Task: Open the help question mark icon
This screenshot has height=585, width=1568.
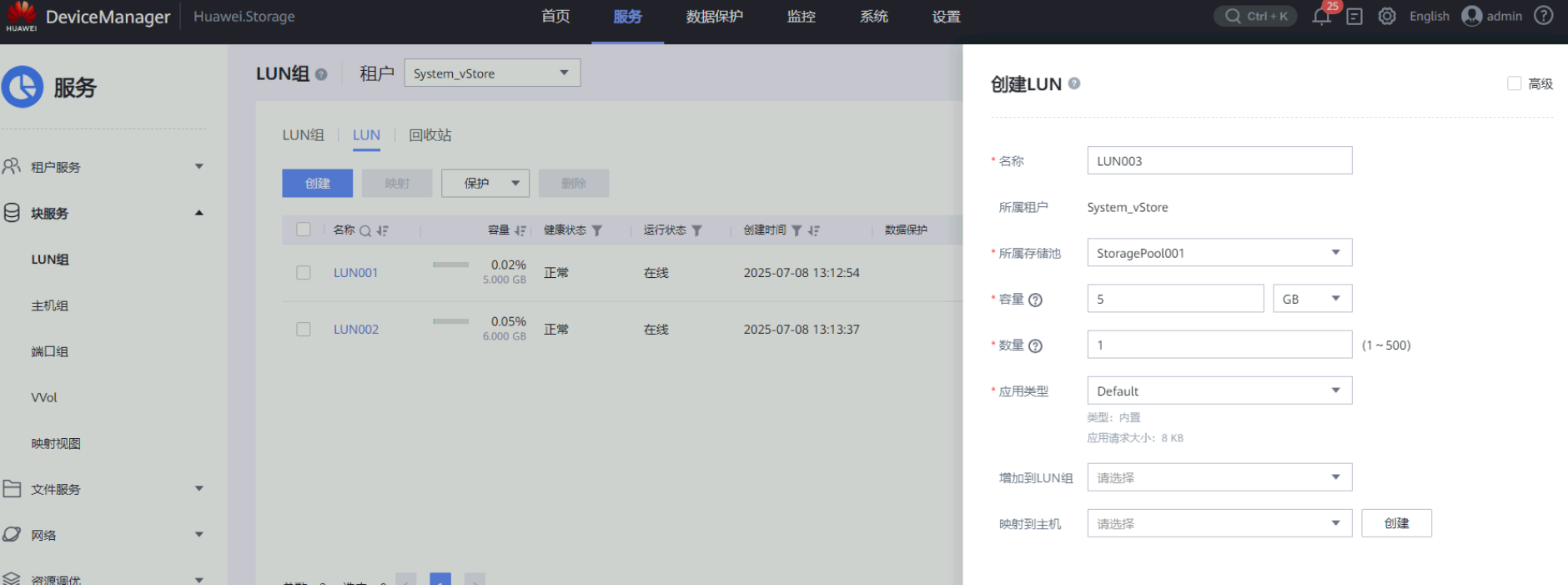Action: [1544, 16]
